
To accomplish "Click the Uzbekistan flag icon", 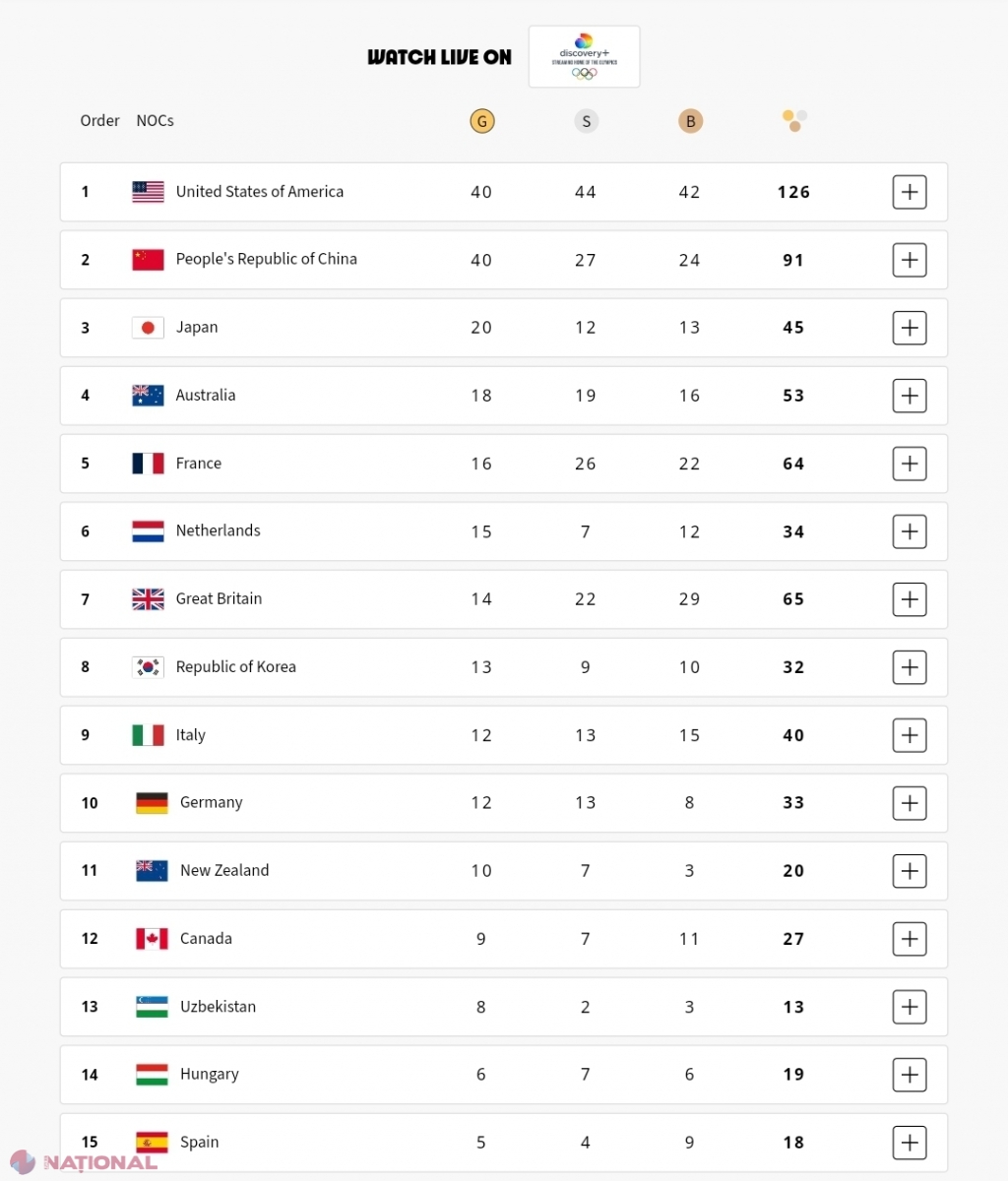I will click(152, 1007).
